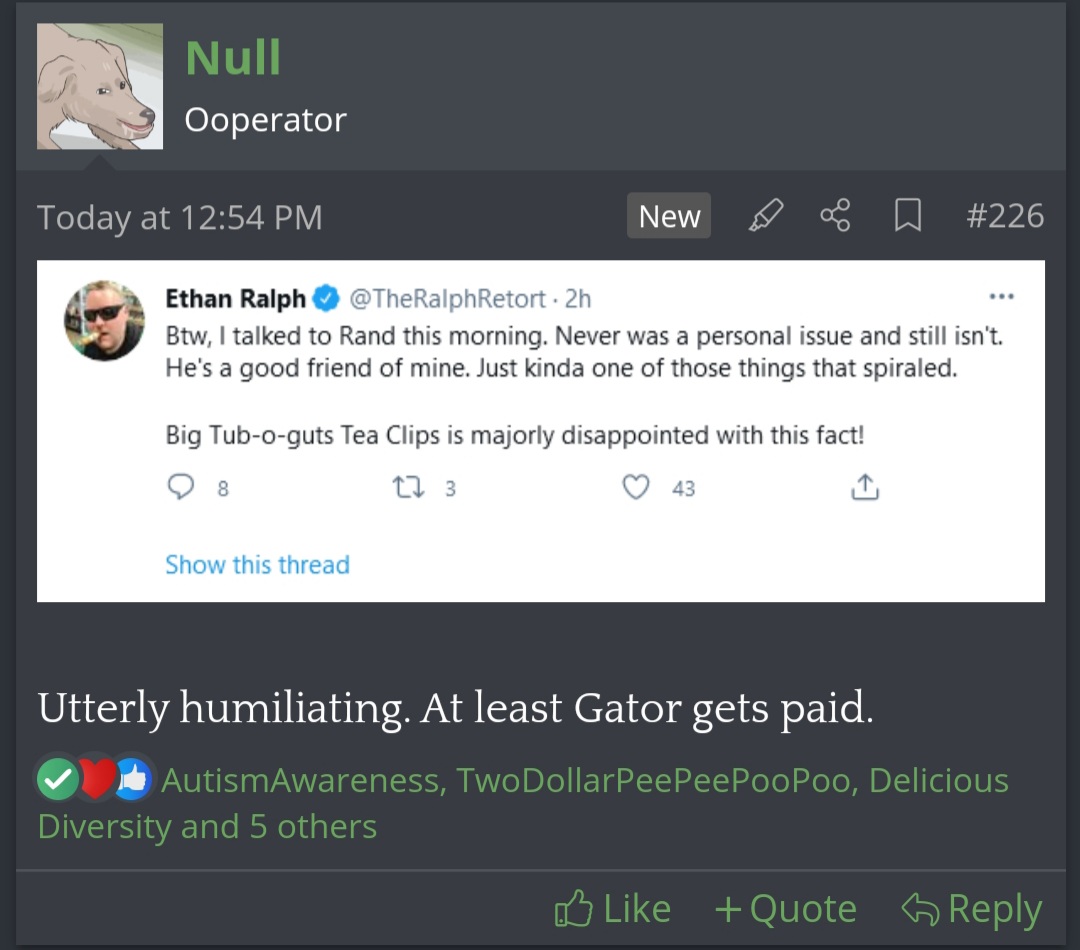The image size is (1080, 950).
Task: Click the green checkmark reaction icon
Action: [x=58, y=780]
